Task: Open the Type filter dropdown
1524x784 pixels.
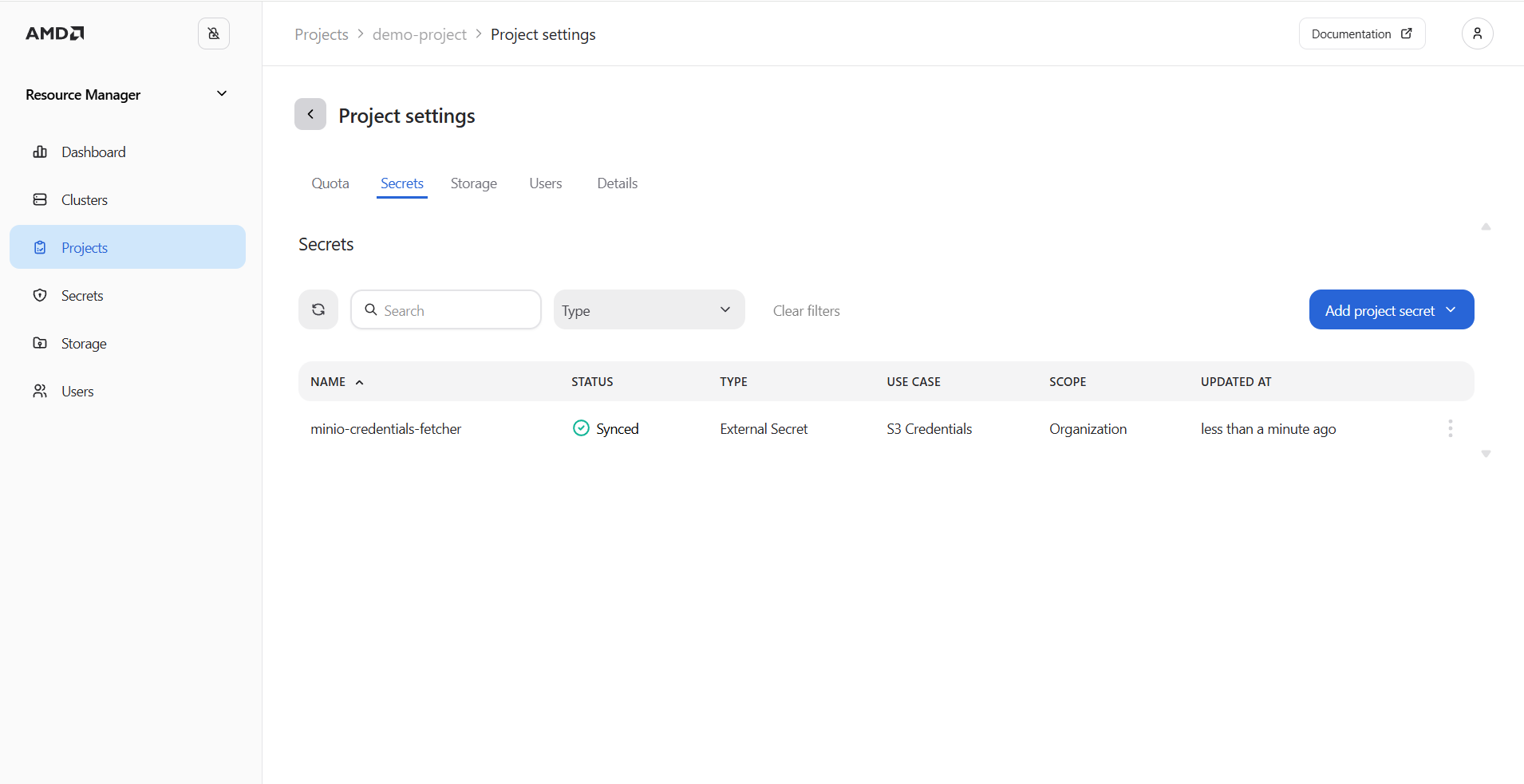Action: tap(649, 309)
